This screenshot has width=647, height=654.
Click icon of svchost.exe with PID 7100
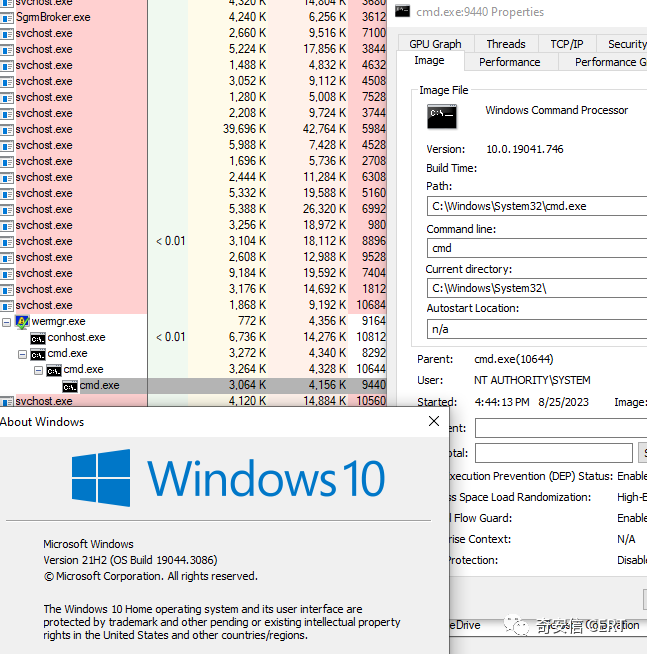pyautogui.click(x=7, y=34)
